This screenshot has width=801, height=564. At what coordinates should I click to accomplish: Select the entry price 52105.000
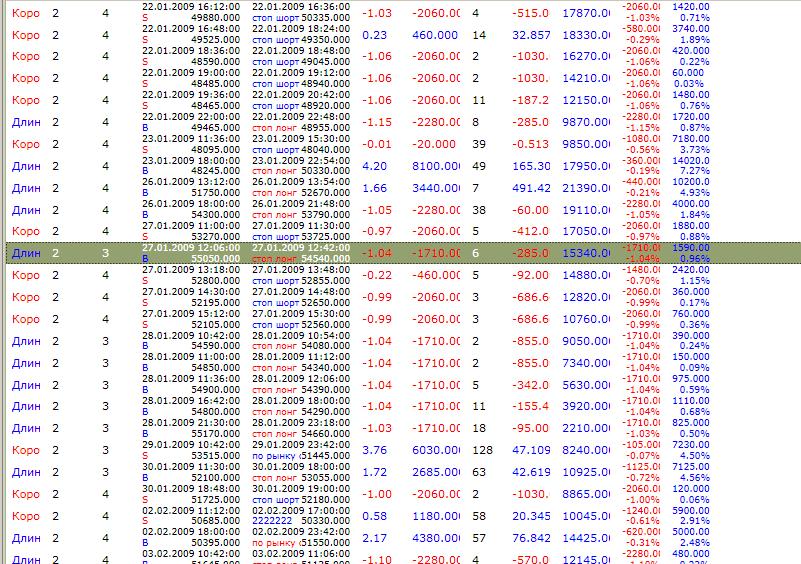[216, 325]
